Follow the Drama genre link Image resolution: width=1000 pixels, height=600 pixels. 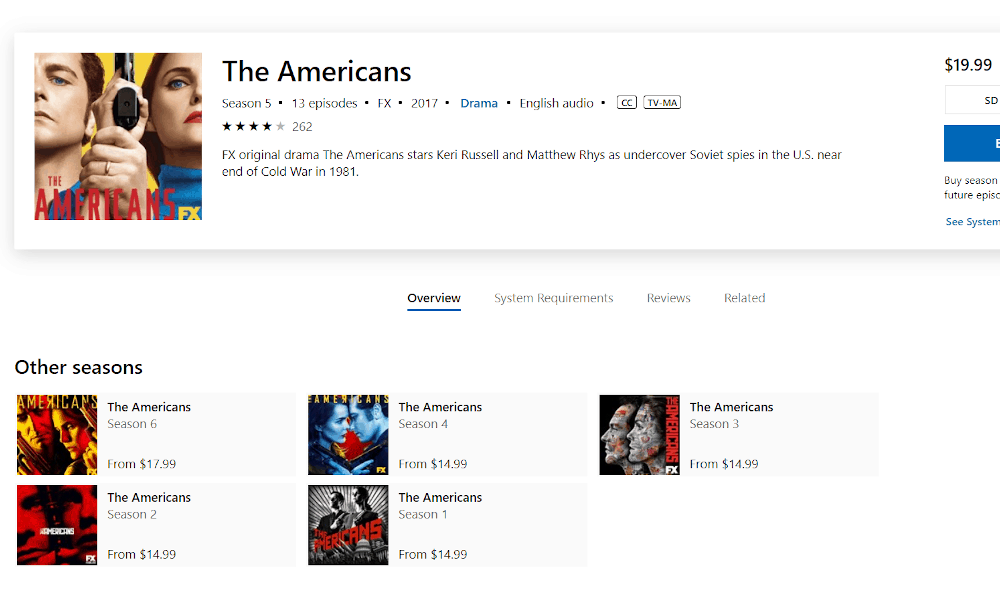(479, 103)
